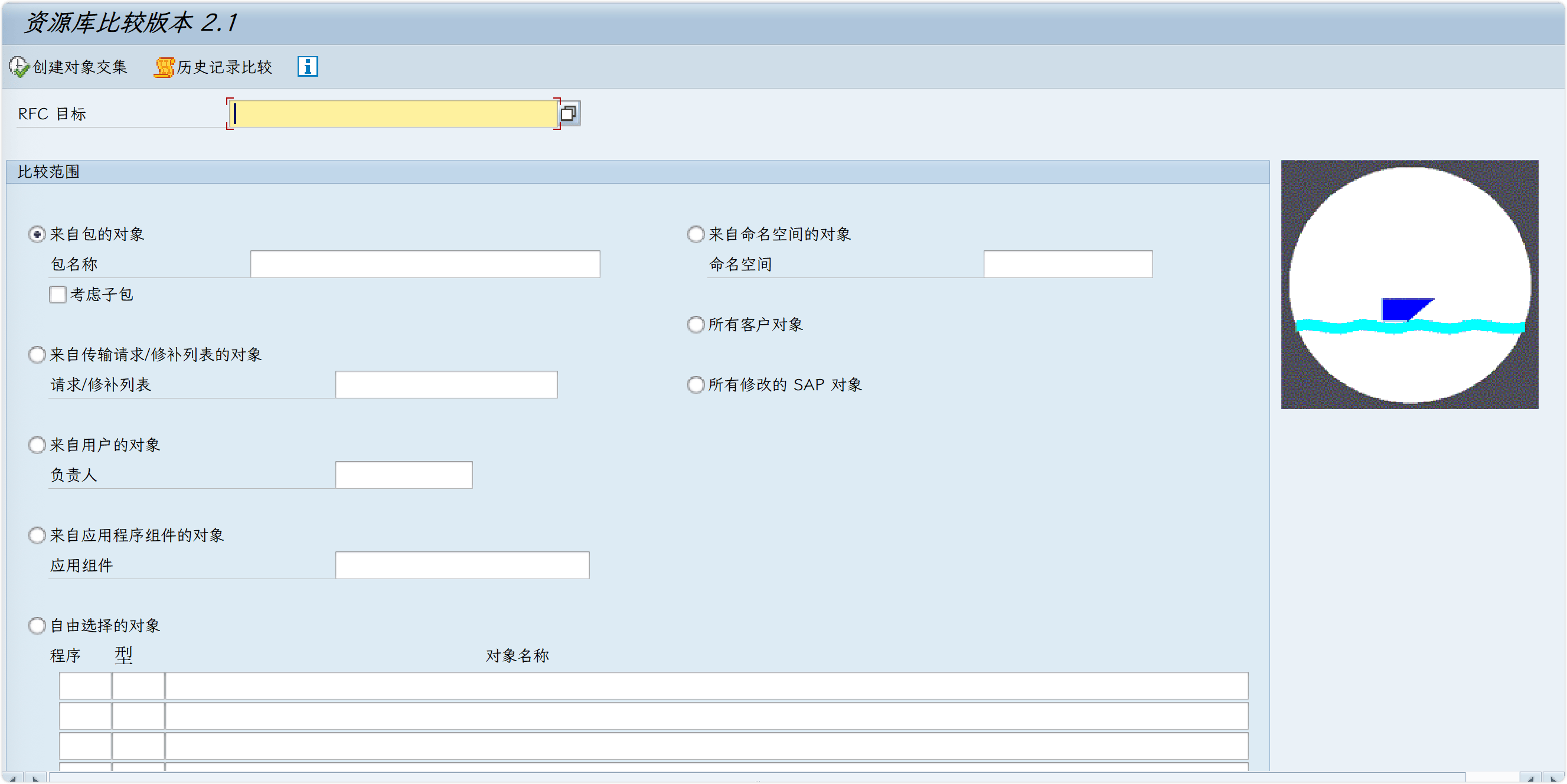
Task: Focus the 命名空间 input field
Action: [1067, 264]
